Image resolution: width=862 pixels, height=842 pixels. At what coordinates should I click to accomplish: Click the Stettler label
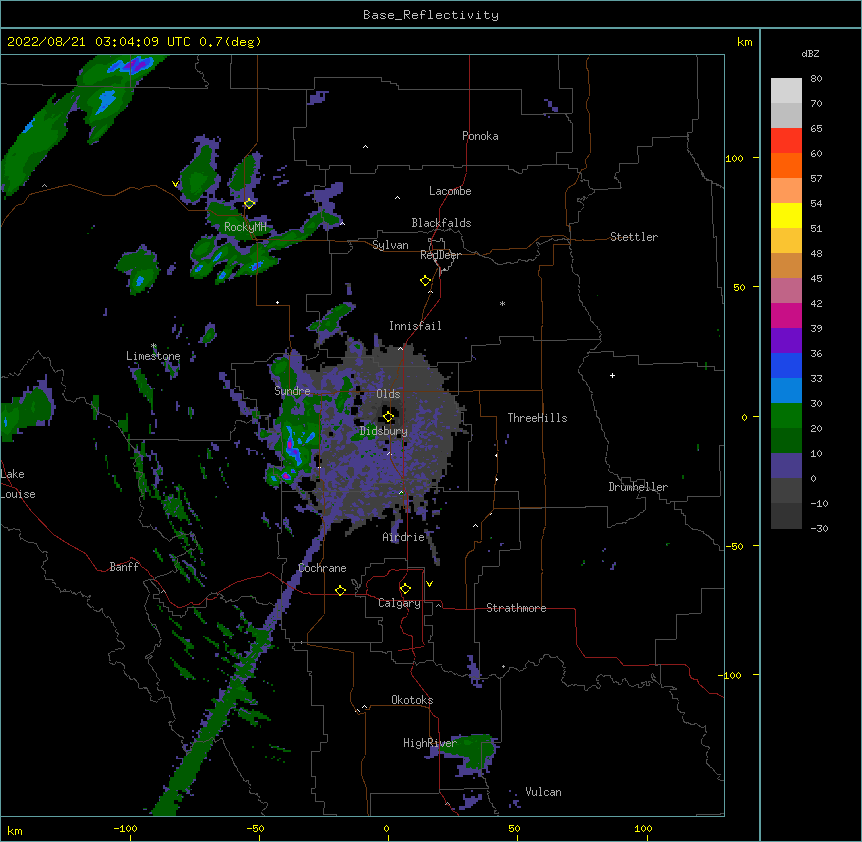634,237
